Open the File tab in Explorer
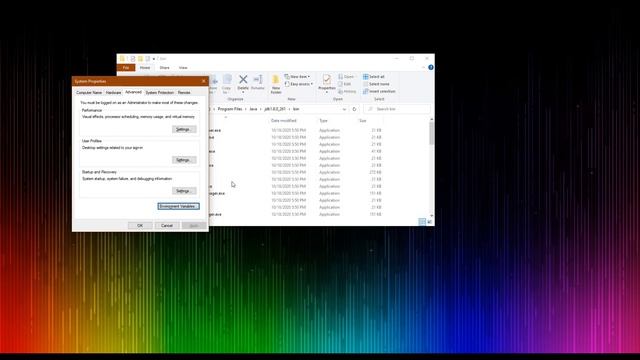Viewport: 640px width, 360px height. (126, 68)
